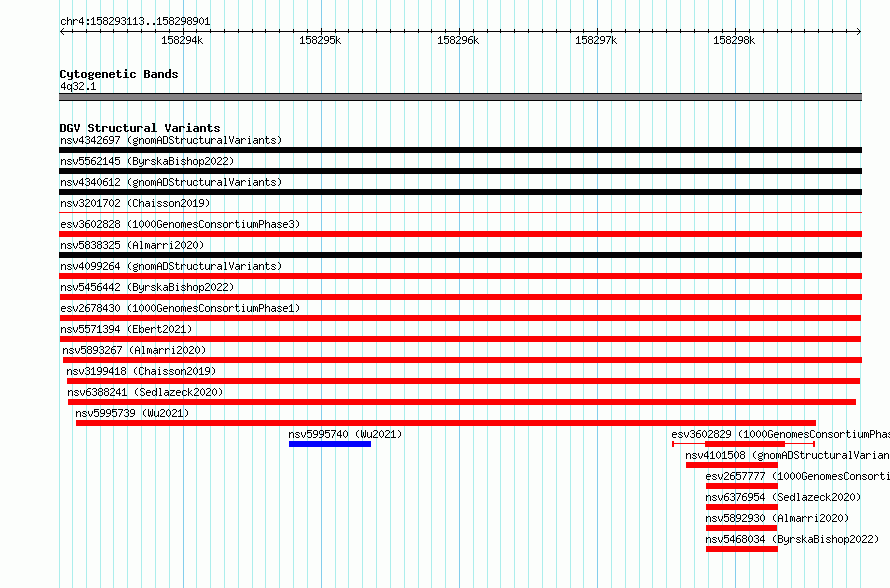890x588 pixels.
Task: Open nsv6388241 Sedlazeck2020 label
Action: click(x=145, y=392)
